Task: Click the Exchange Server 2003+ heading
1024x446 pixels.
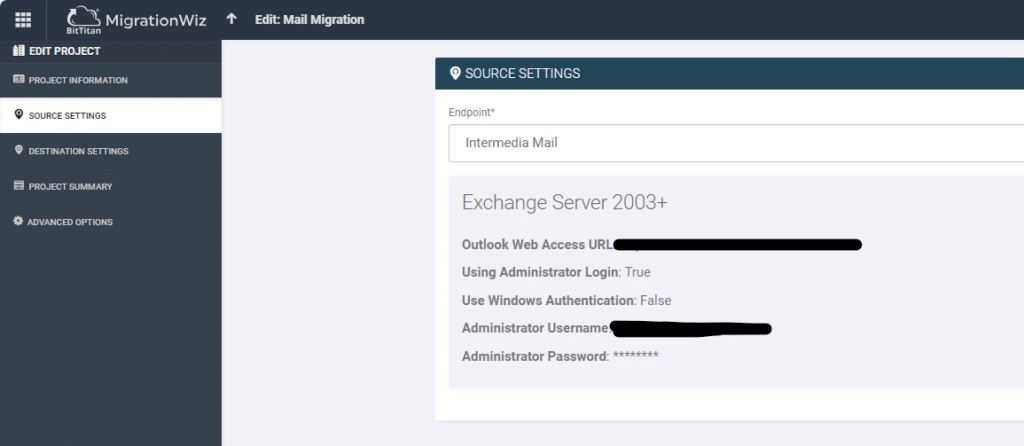Action: [565, 202]
